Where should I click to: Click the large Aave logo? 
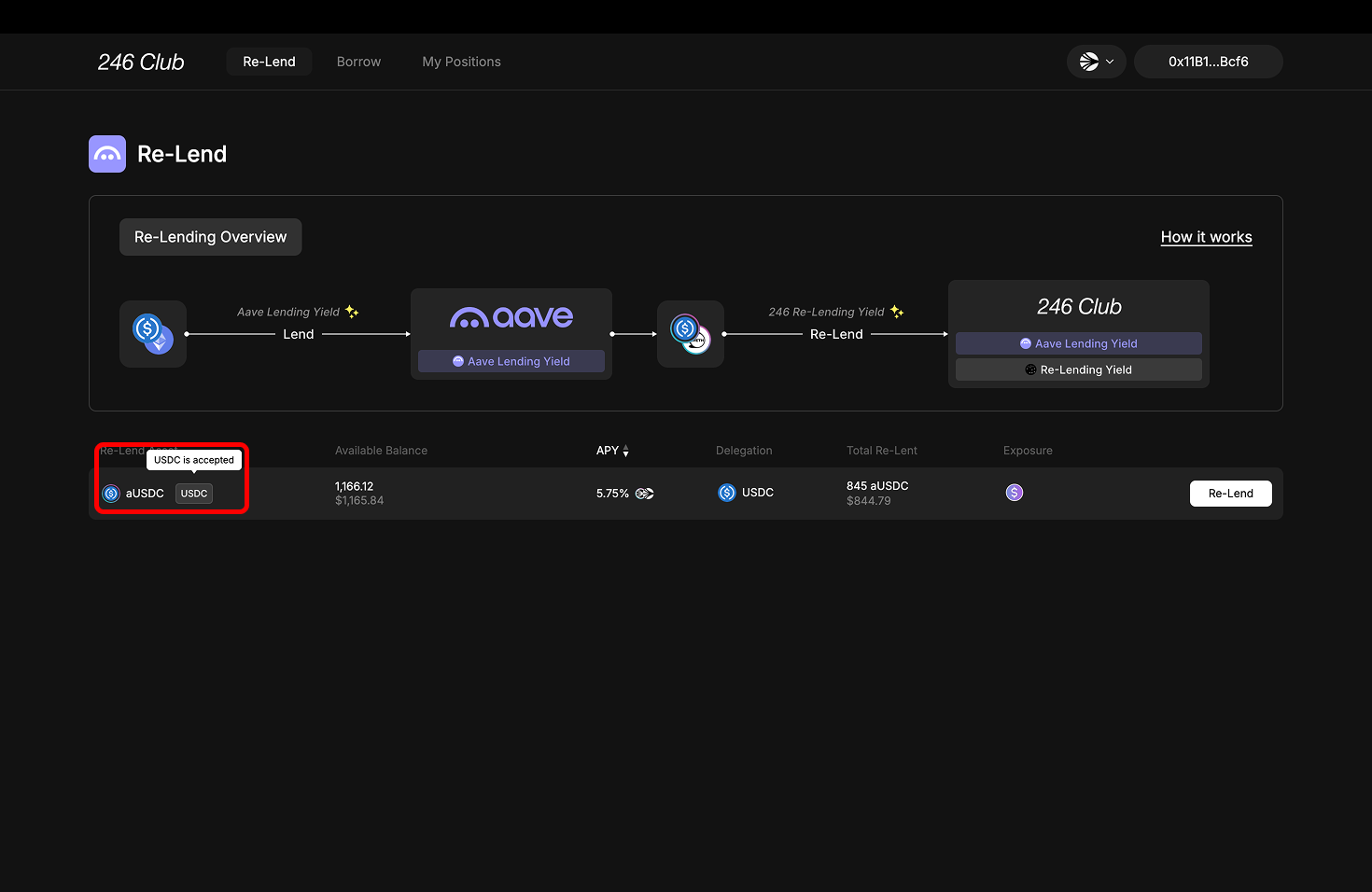click(511, 317)
